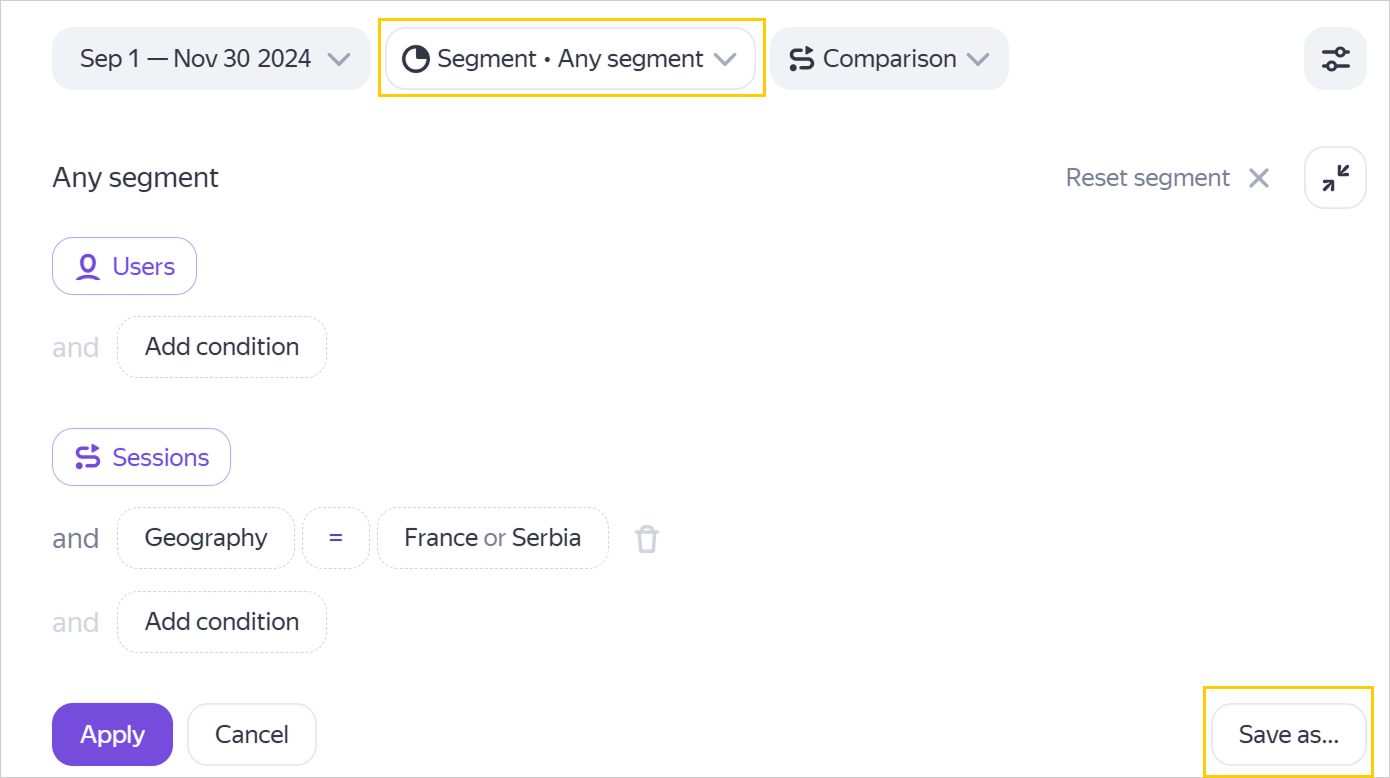This screenshot has width=1390, height=778.
Task: Expand the Segment Any segment dropdown chevron
Action: 725,59
